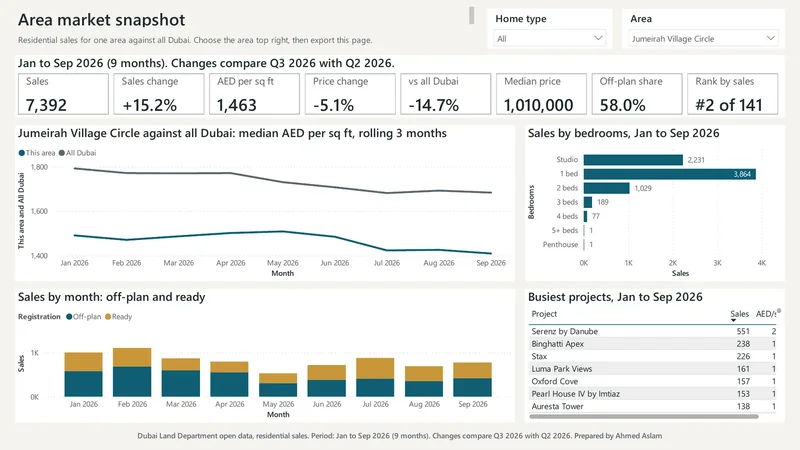Click the Off-plan legend marker

point(69,316)
